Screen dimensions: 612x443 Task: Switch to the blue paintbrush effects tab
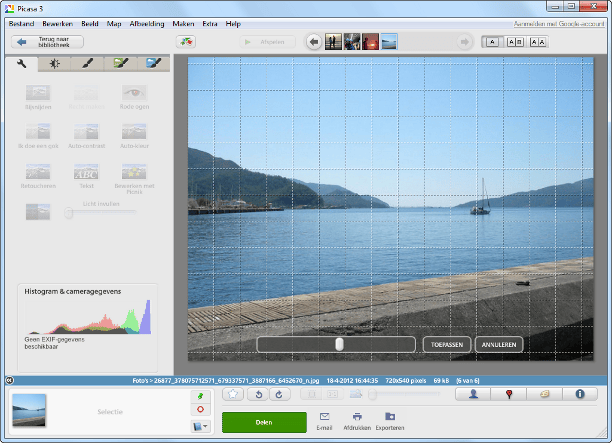pos(153,64)
